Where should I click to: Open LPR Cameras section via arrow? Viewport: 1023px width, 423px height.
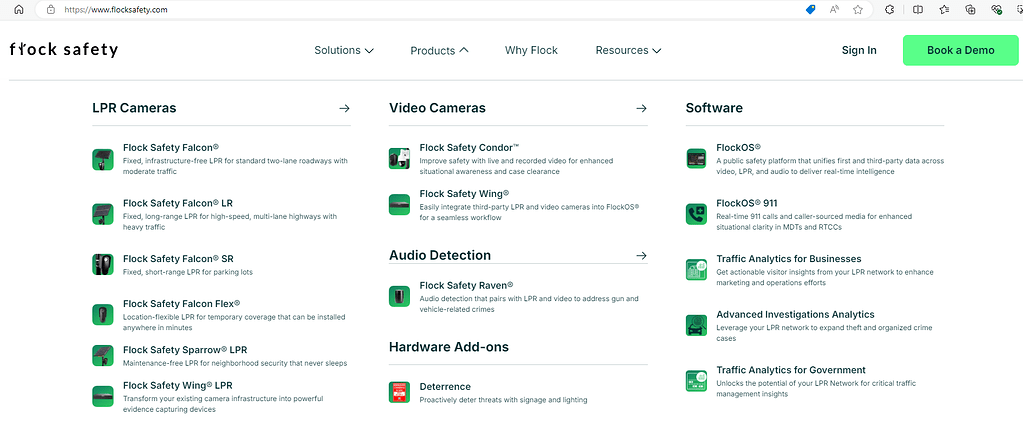(344, 108)
